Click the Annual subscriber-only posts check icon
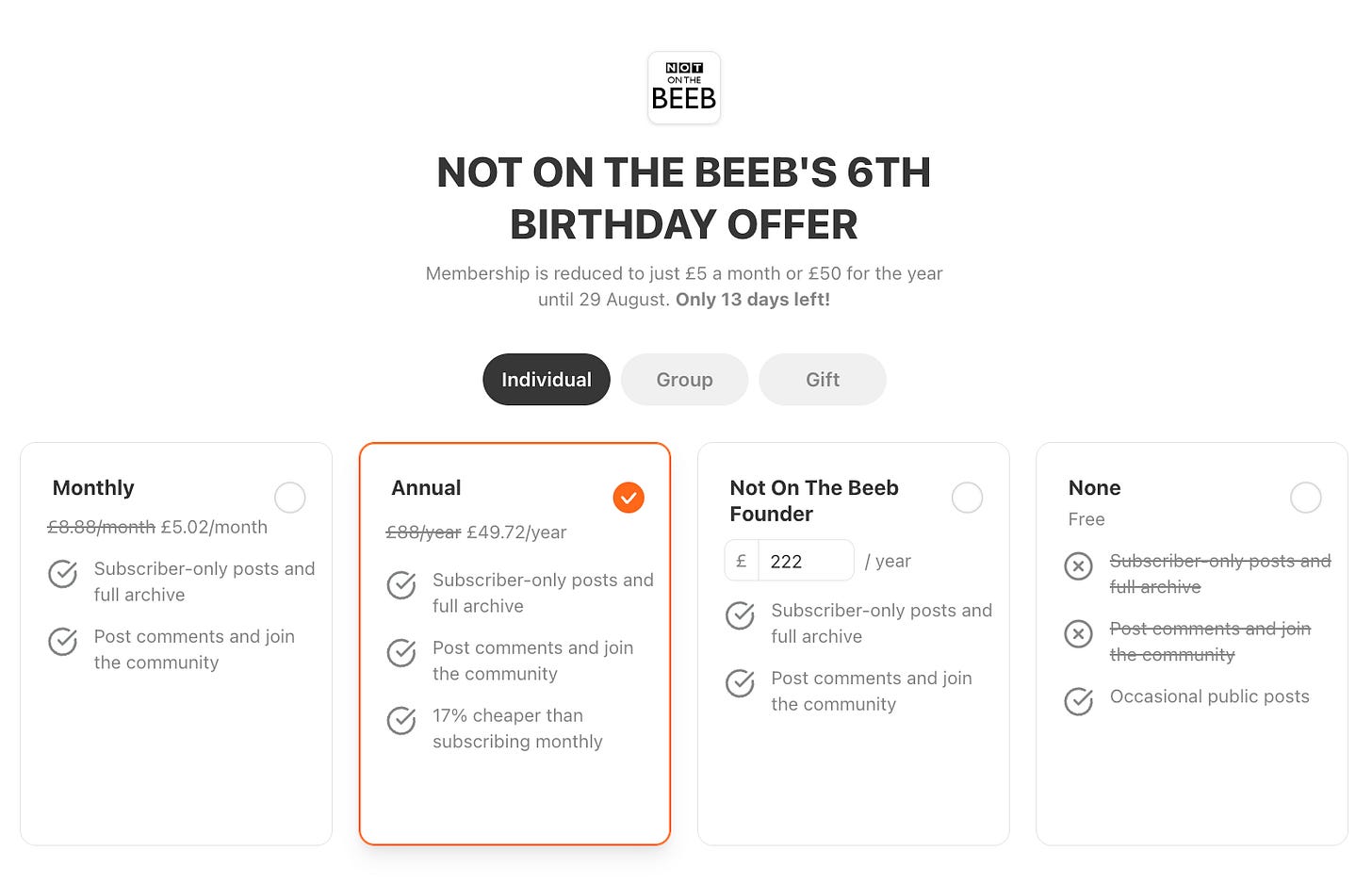Screen dimensions: 1372x884 coord(401,584)
